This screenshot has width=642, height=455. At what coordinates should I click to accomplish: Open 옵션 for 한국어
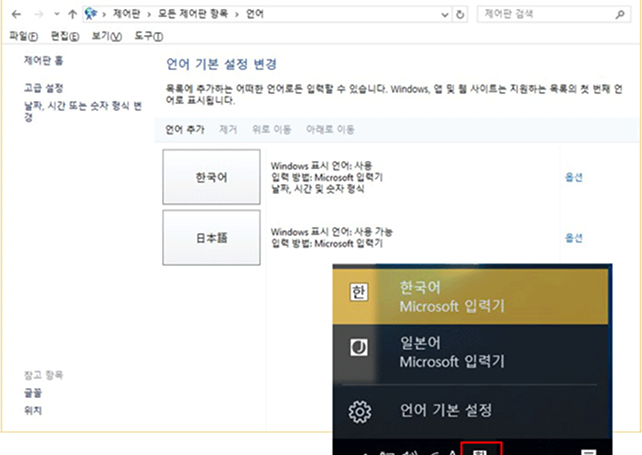pos(574,177)
